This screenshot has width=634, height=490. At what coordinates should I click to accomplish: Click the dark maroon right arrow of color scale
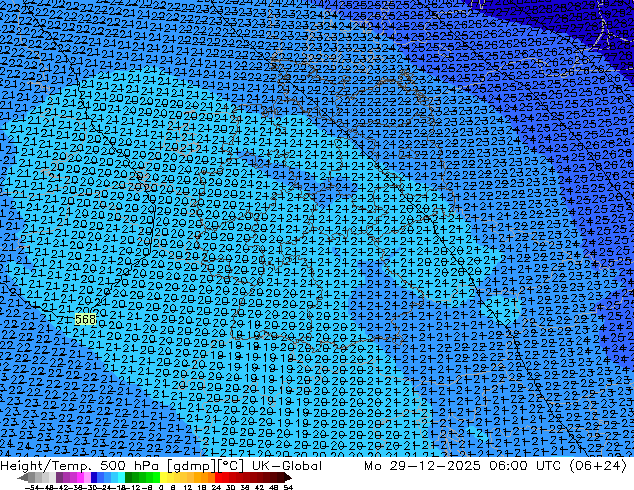pyautogui.click(x=287, y=478)
